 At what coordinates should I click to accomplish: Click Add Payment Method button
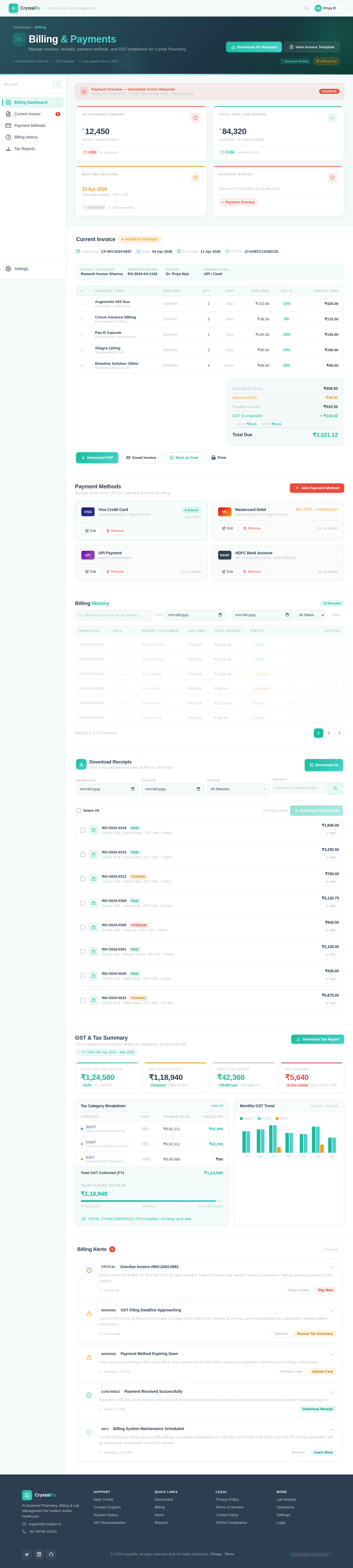point(317,488)
